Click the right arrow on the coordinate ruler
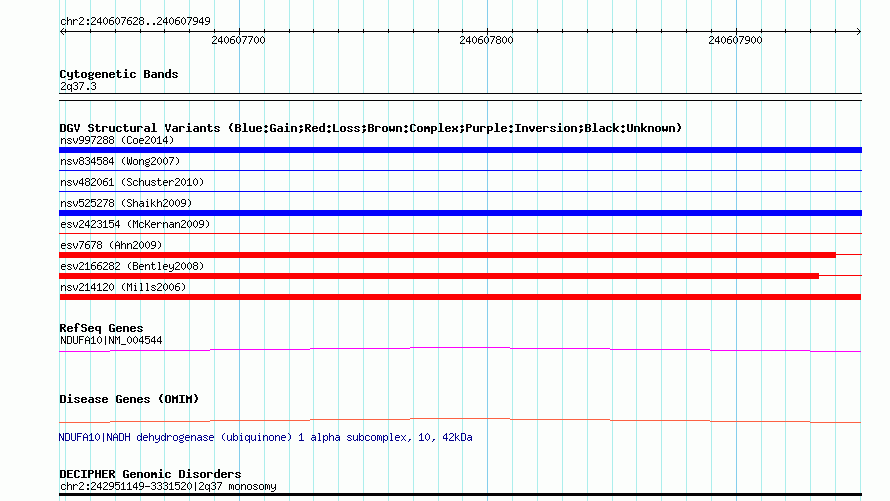The height and width of the screenshot is (501, 890). click(x=858, y=32)
